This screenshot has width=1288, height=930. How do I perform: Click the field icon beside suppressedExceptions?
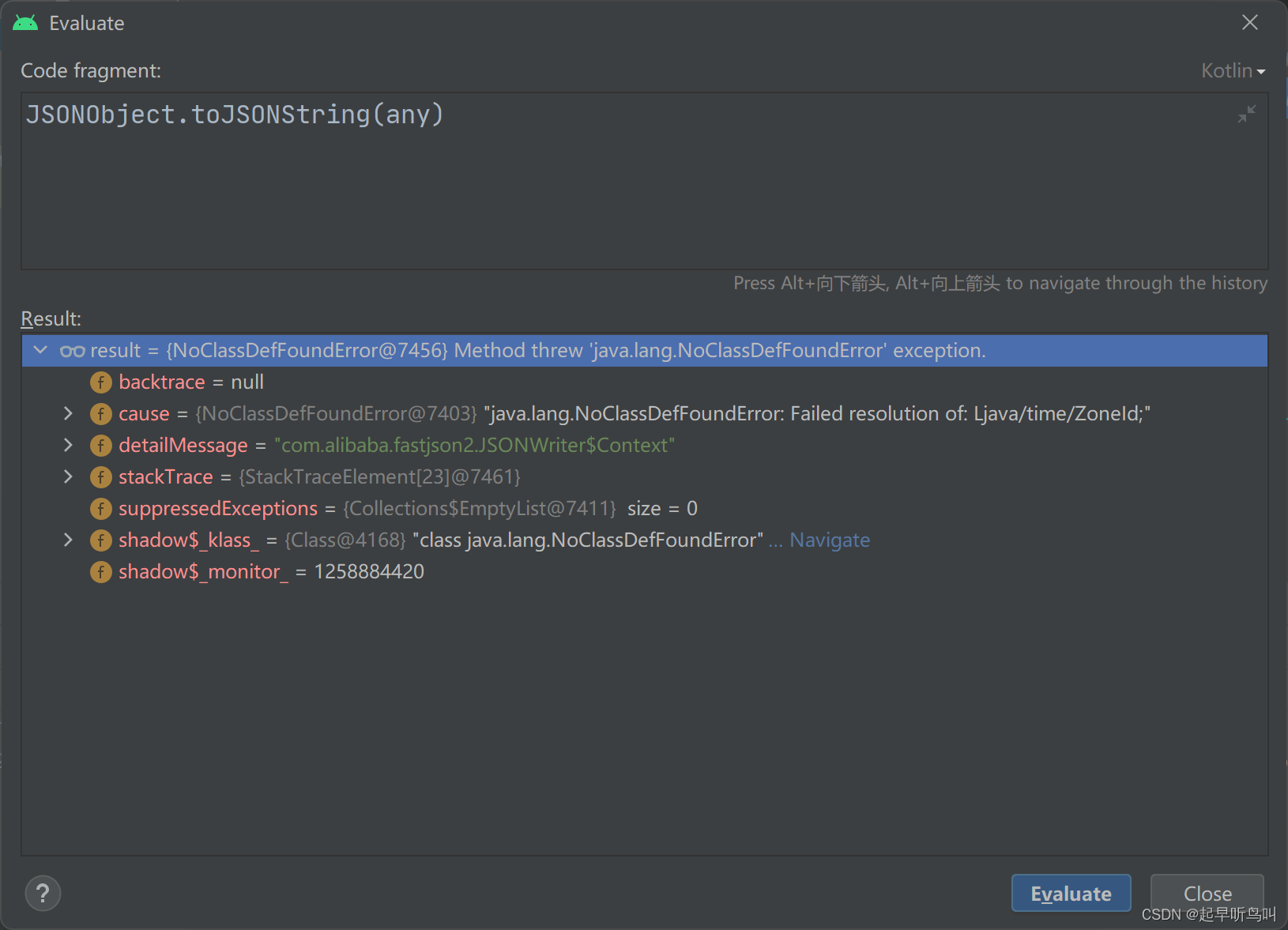click(101, 508)
